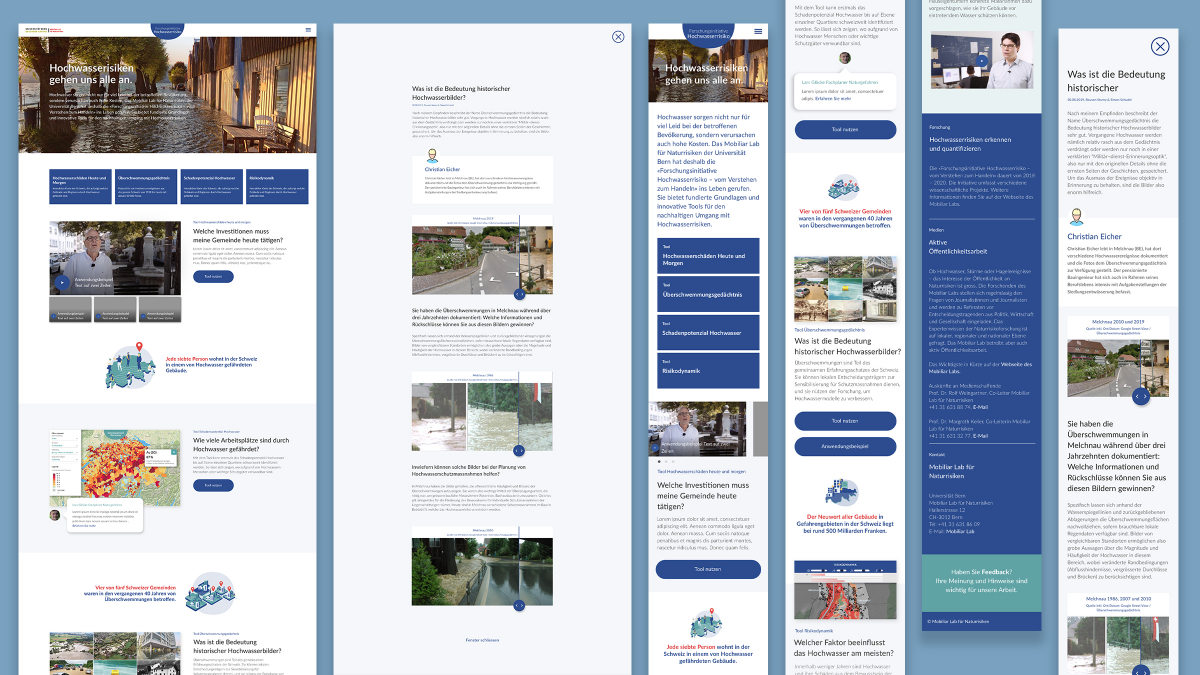Select mobile tool Hochwasserschäden Heute und Morgen
1200x675 pixels.
click(x=708, y=256)
